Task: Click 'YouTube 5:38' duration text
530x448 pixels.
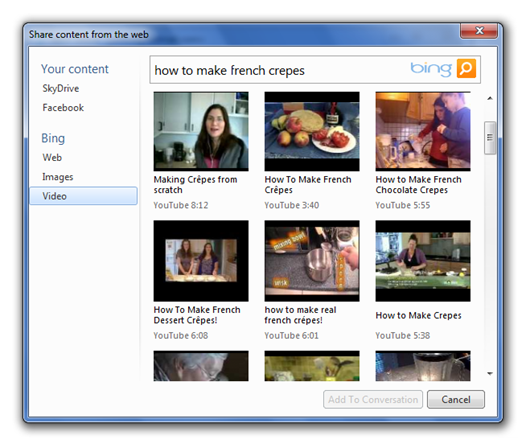Action: (403, 335)
